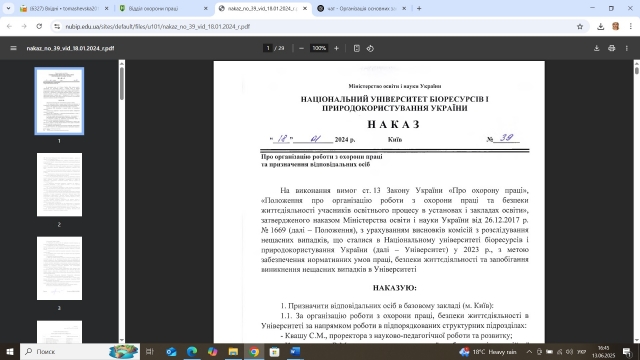Go forward in browser history
The height and width of the screenshot is (360, 640).
pos(24,27)
